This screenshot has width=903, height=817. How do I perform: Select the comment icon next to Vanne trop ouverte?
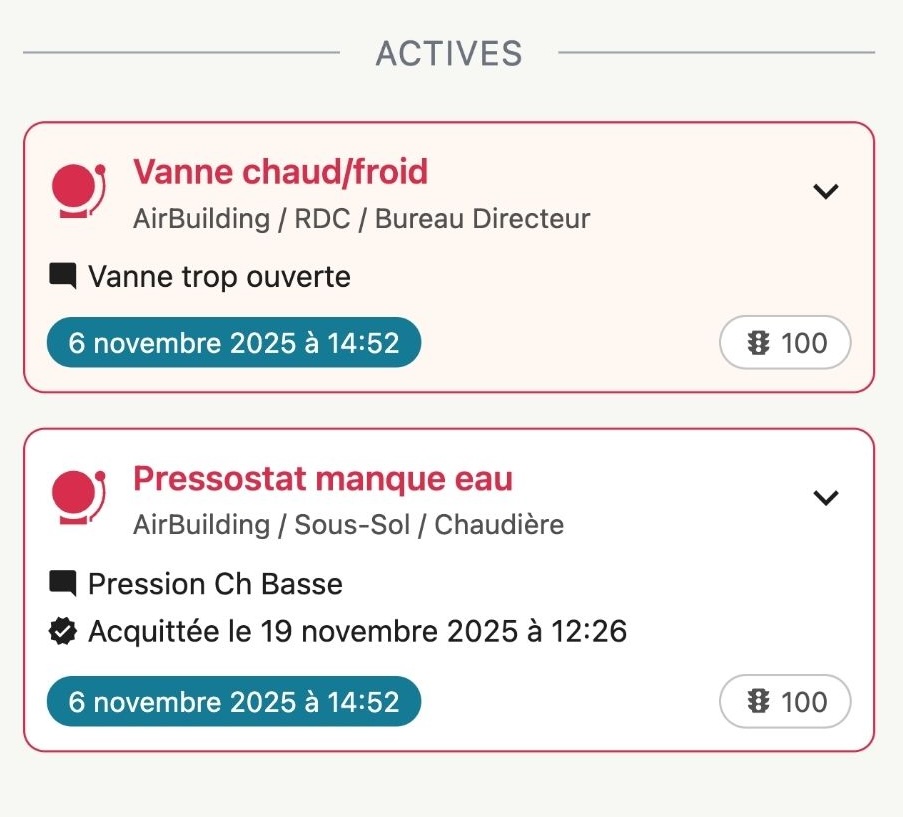62,276
